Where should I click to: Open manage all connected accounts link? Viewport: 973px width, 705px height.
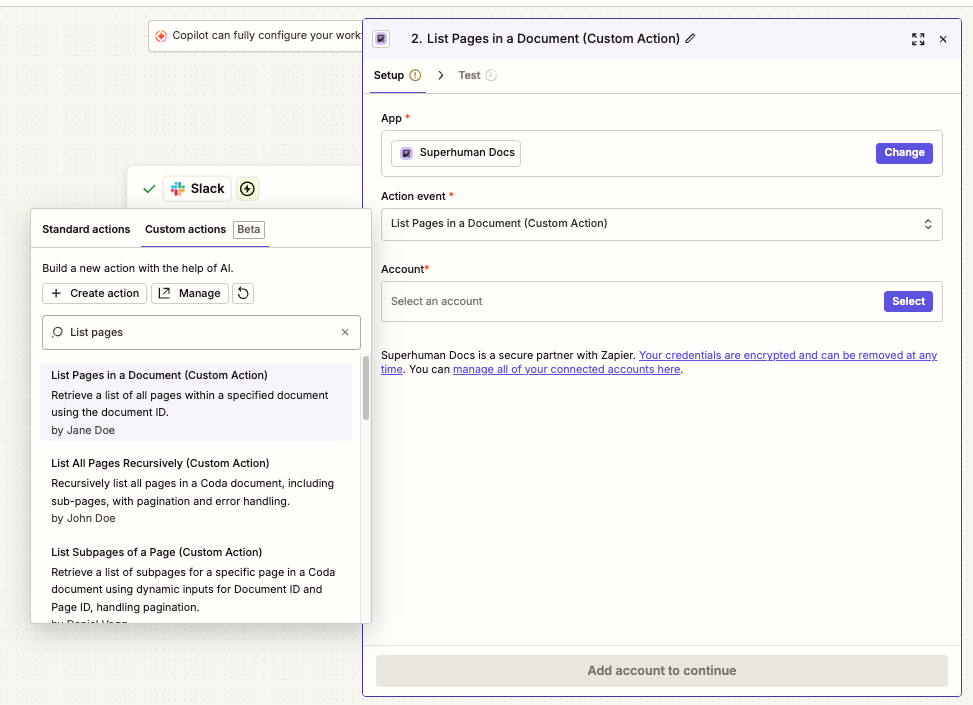point(567,369)
